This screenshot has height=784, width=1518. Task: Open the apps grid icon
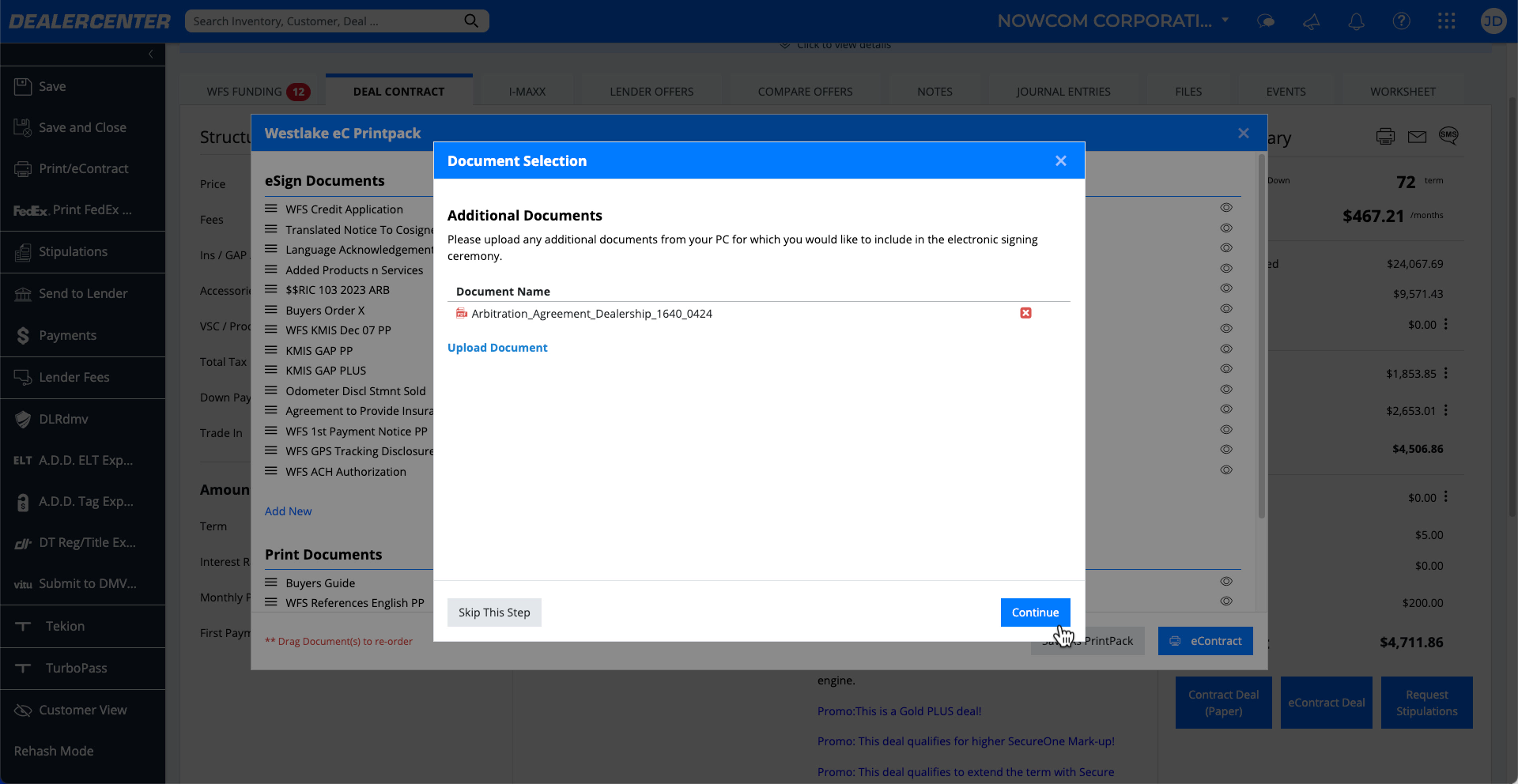coord(1447,21)
